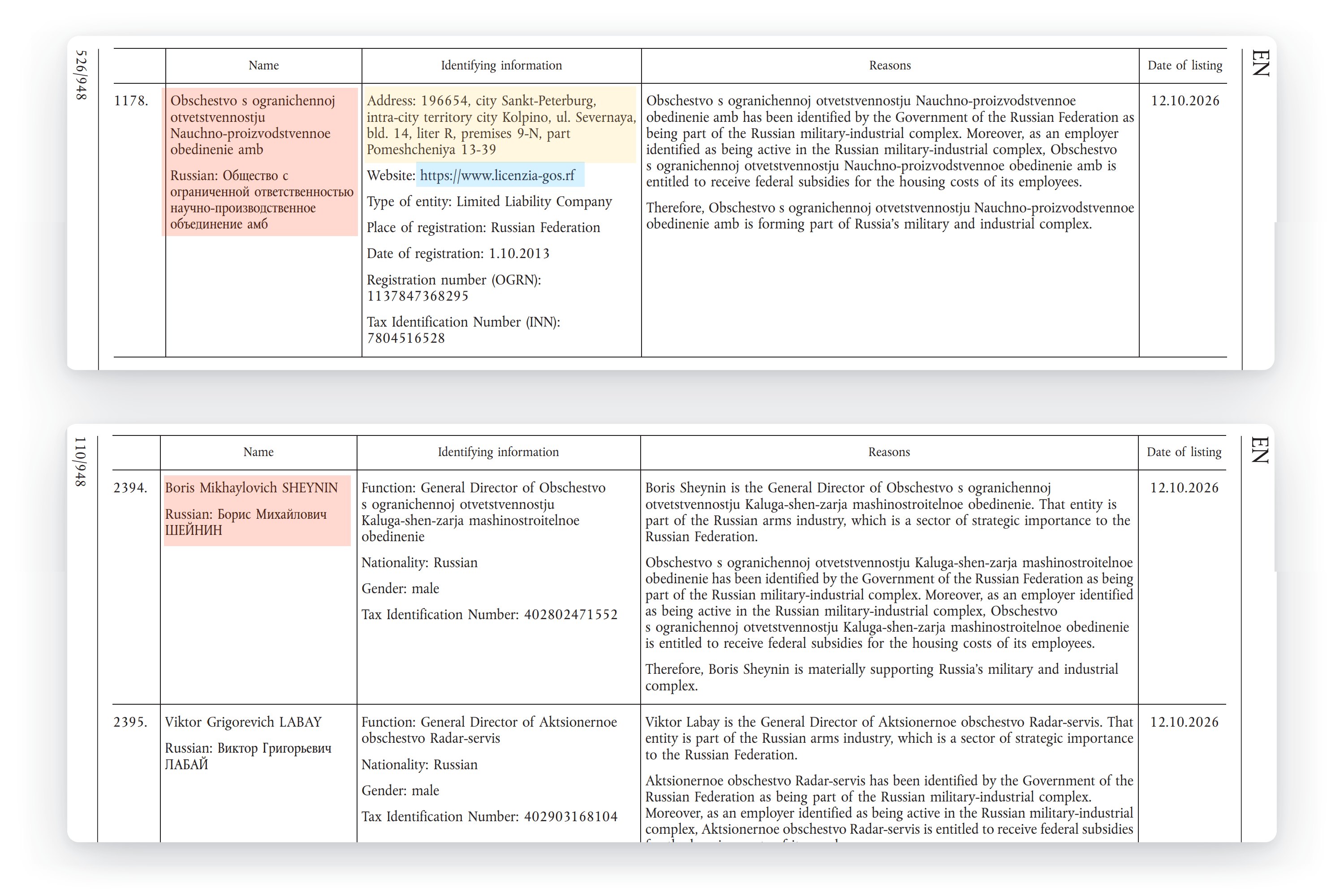Click the page number 110/948 label
The image size is (1344, 896).
(81, 462)
